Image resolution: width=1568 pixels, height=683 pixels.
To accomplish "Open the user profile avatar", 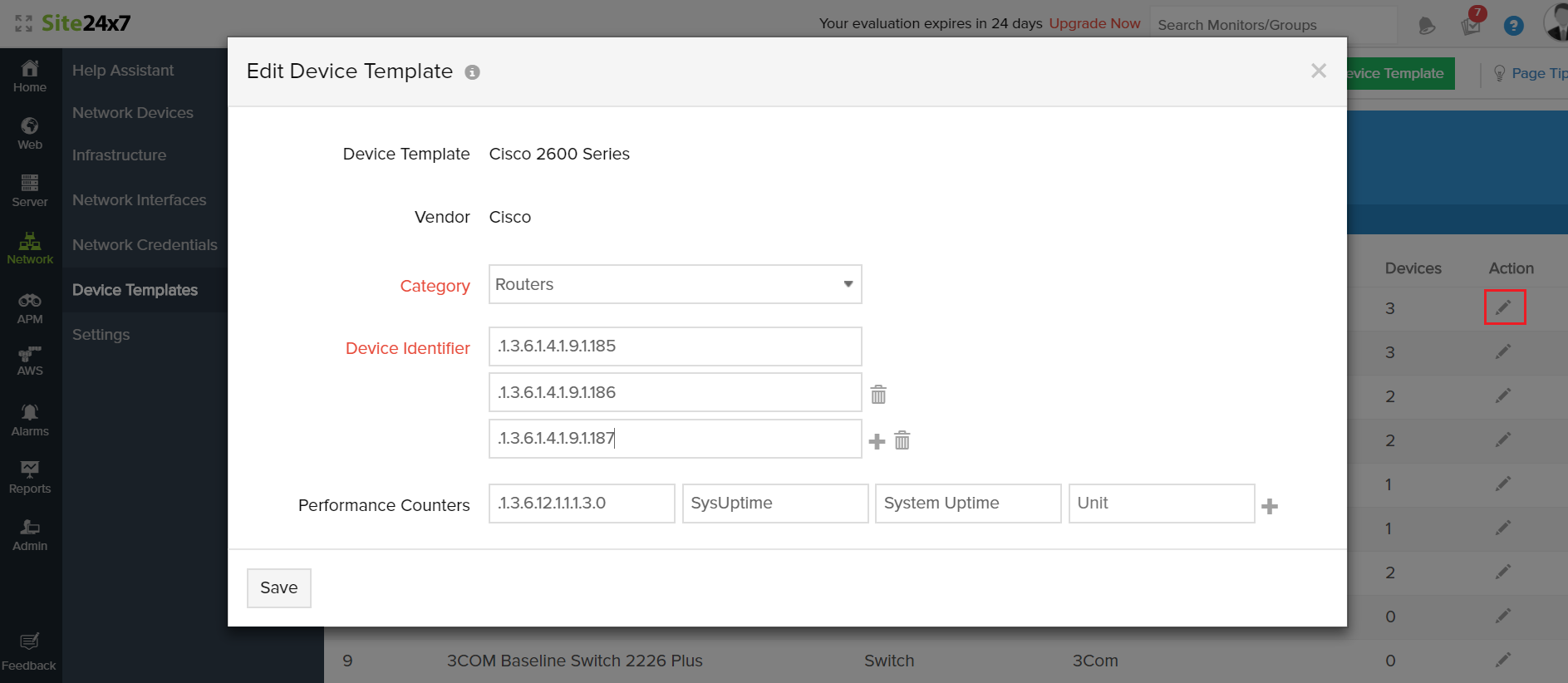I will [x=1556, y=22].
